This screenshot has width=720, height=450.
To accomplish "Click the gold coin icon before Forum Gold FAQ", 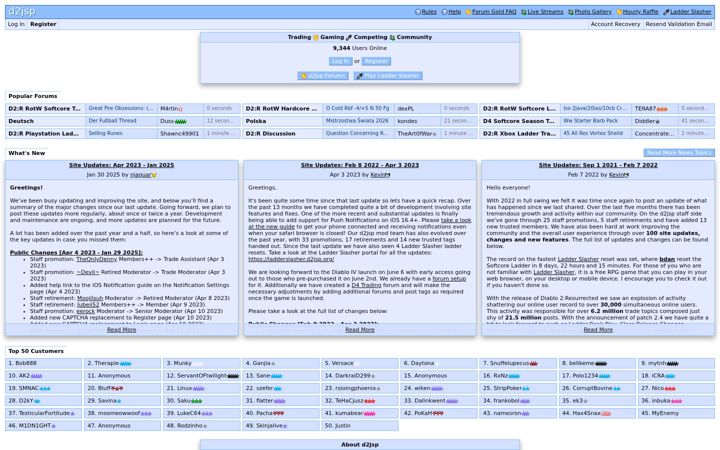I will point(468,12).
